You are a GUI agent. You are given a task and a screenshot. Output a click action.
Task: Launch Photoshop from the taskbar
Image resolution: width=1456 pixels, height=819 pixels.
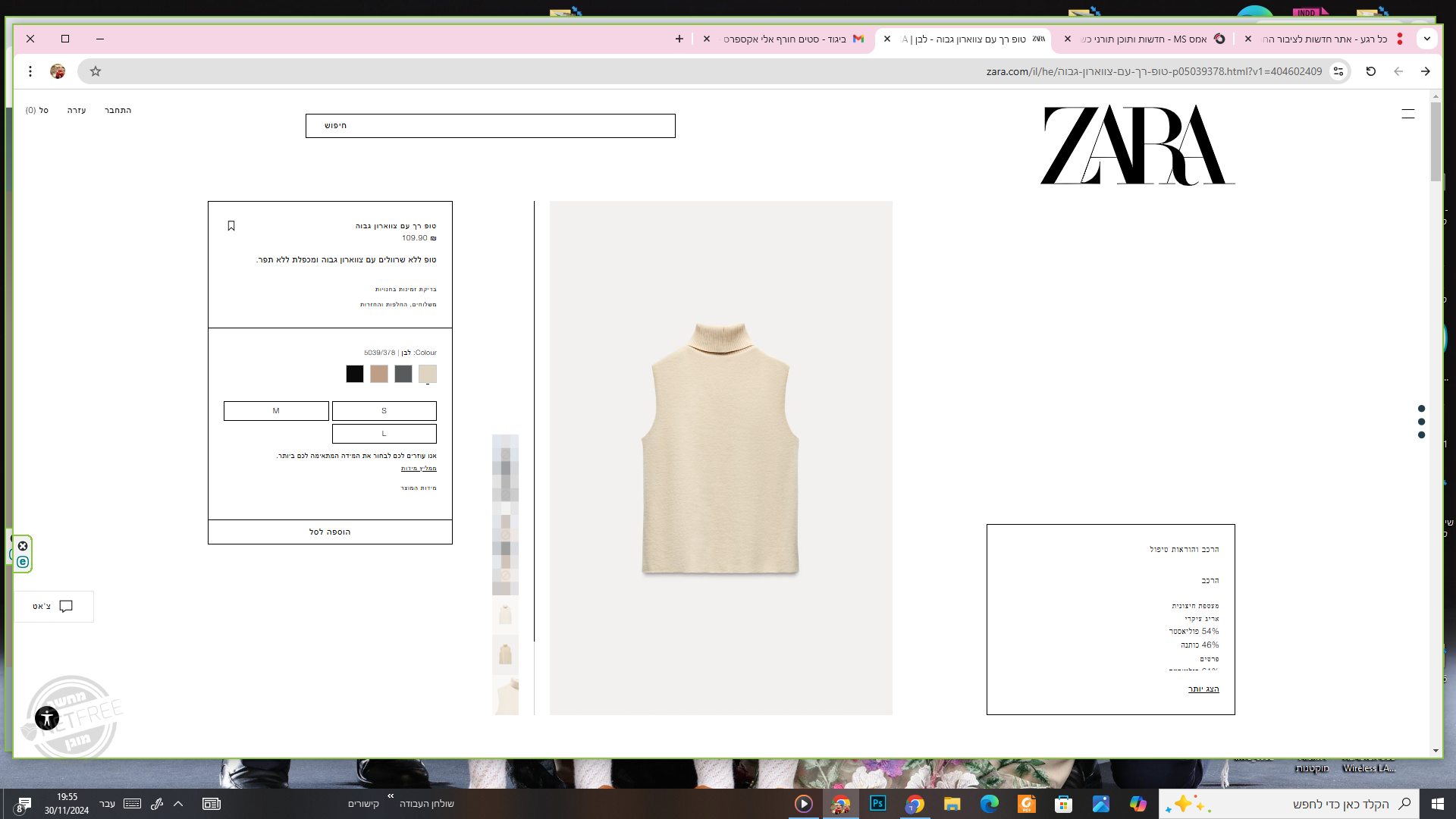point(877,804)
